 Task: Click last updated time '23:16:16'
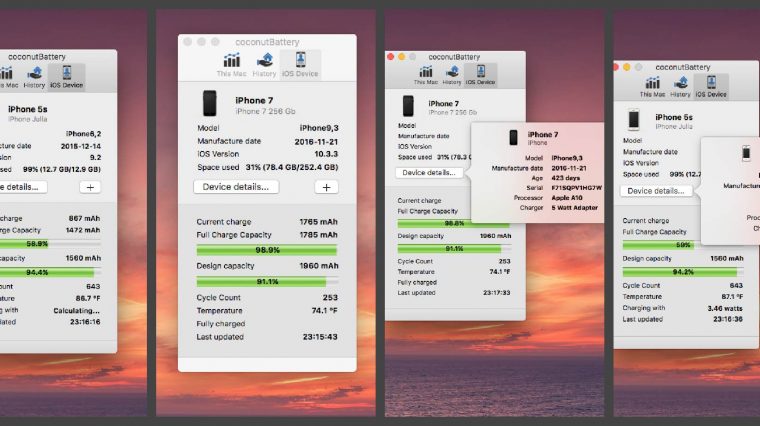point(85,322)
